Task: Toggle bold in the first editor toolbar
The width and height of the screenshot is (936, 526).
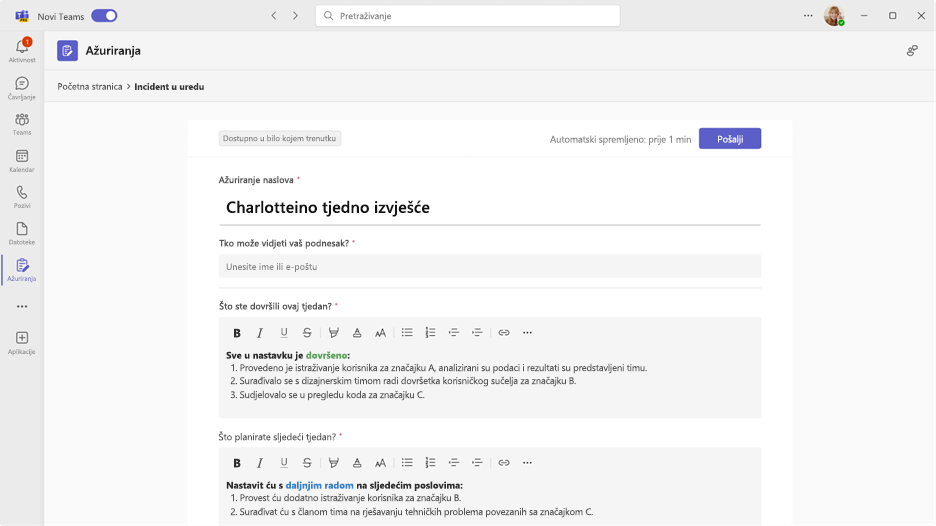Action: [x=237, y=333]
